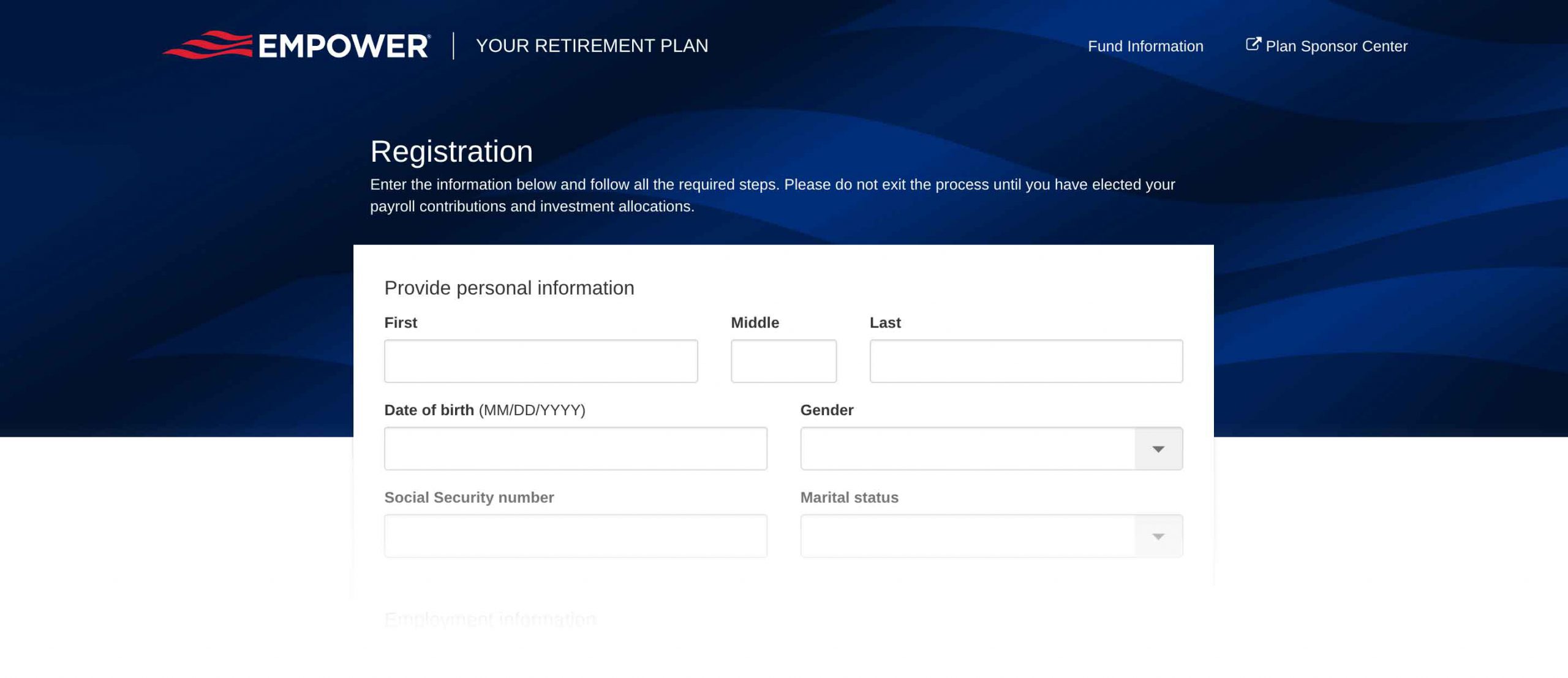This screenshot has height=678, width=1568.
Task: Click the Gender dropdown arrow
Action: click(x=1158, y=448)
